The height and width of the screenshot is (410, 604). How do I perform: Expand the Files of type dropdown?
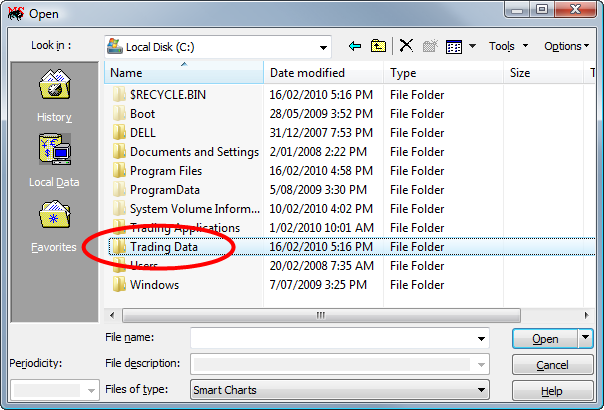pos(481,390)
